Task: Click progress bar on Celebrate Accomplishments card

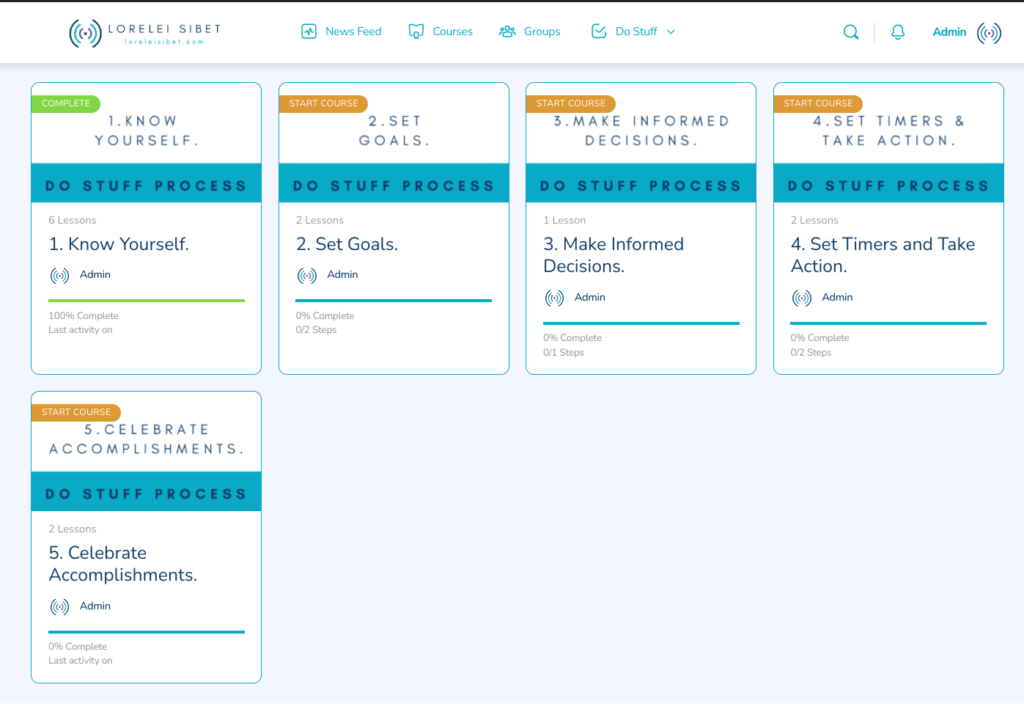Action: tap(146, 632)
